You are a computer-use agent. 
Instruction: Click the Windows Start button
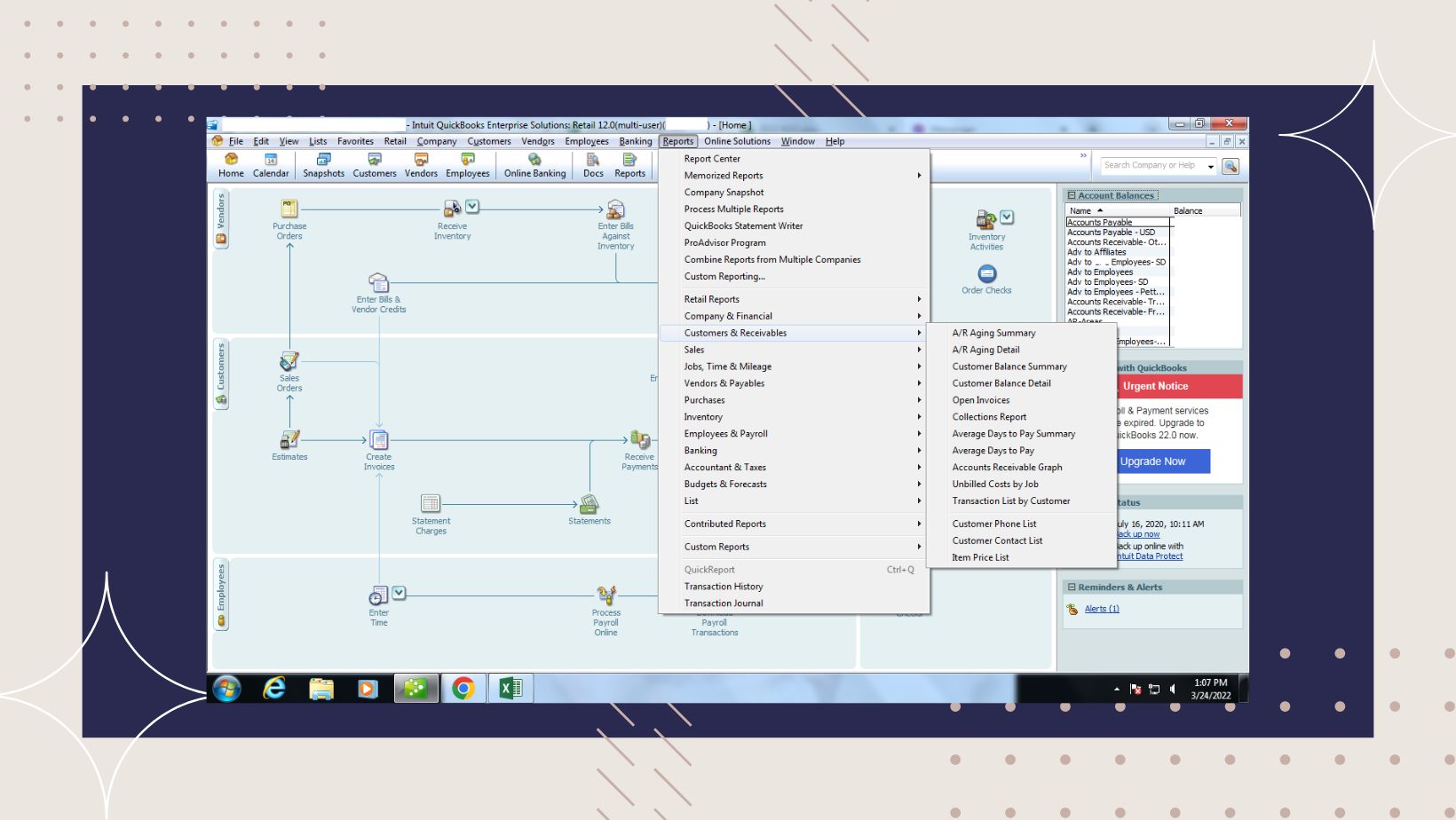(227, 689)
